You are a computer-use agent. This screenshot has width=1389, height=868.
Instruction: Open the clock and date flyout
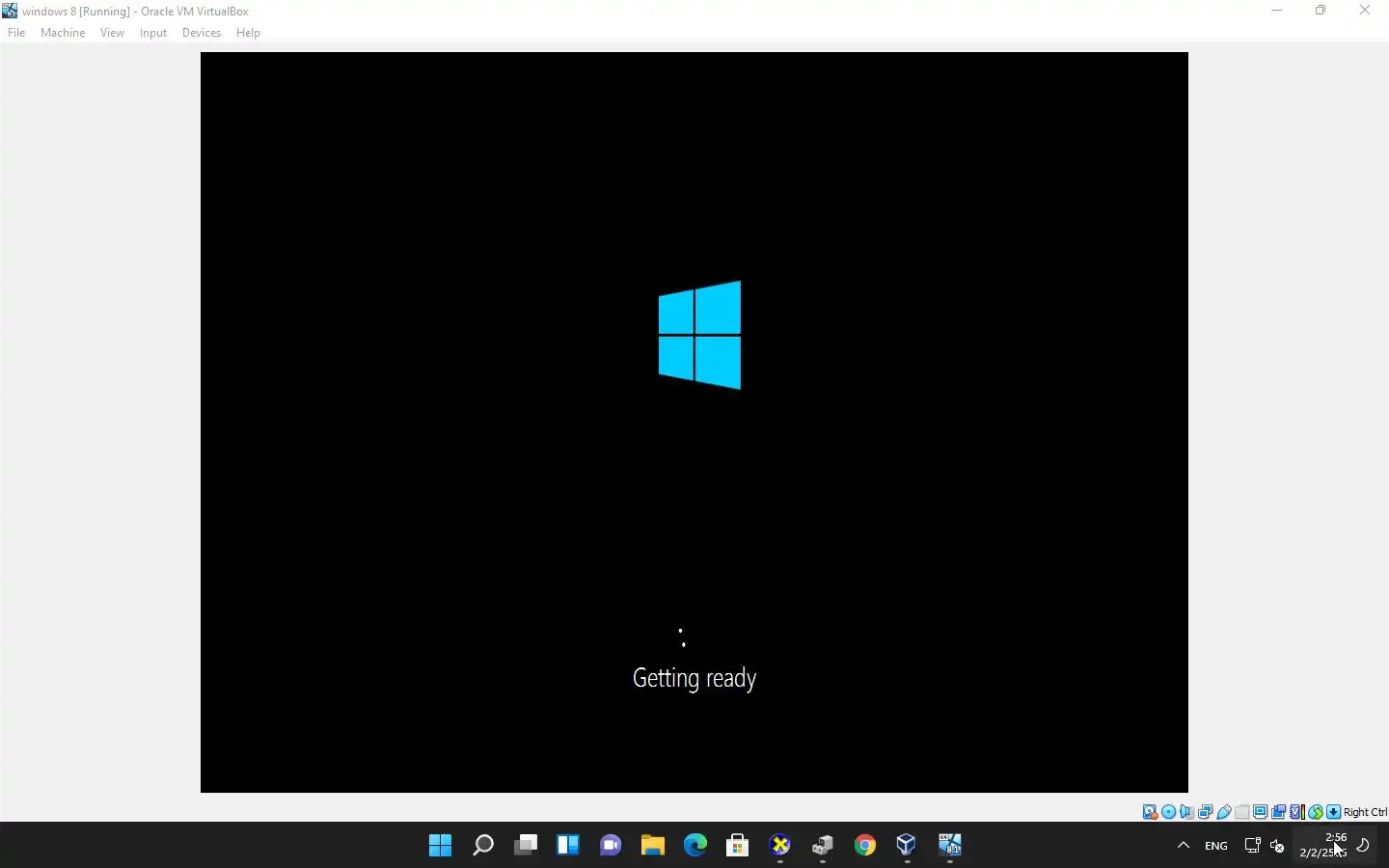pyautogui.click(x=1323, y=845)
